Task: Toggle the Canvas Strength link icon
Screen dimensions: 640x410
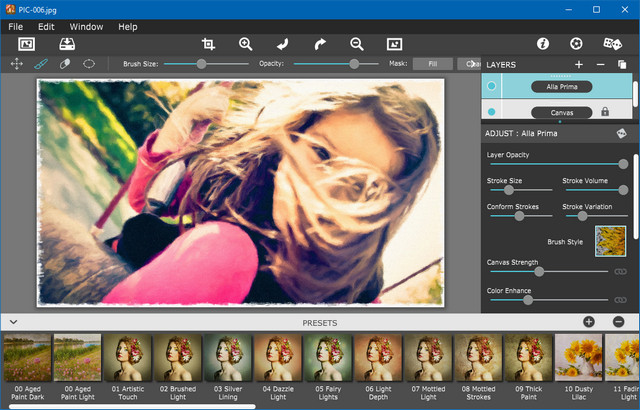Action: tap(622, 271)
